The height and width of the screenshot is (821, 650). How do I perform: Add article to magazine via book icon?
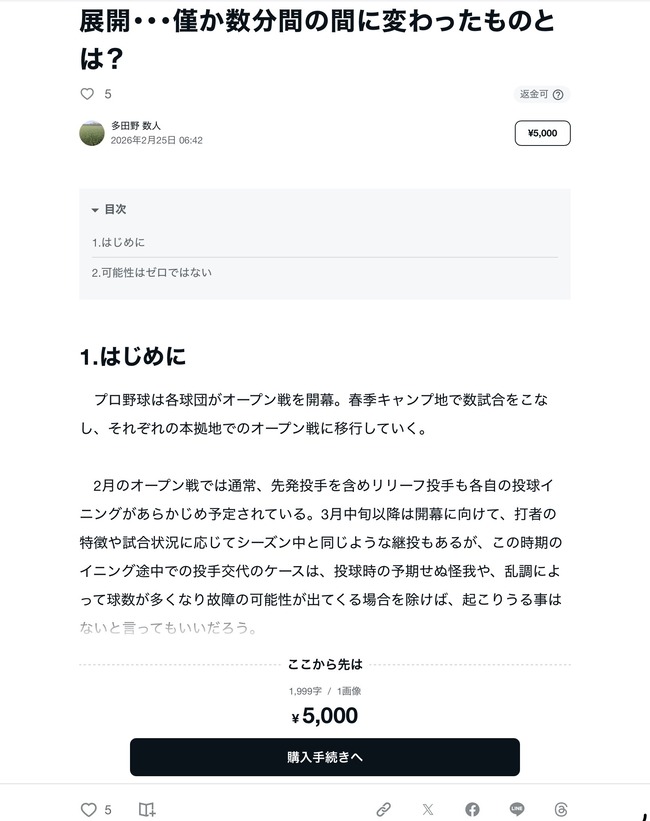click(147, 809)
